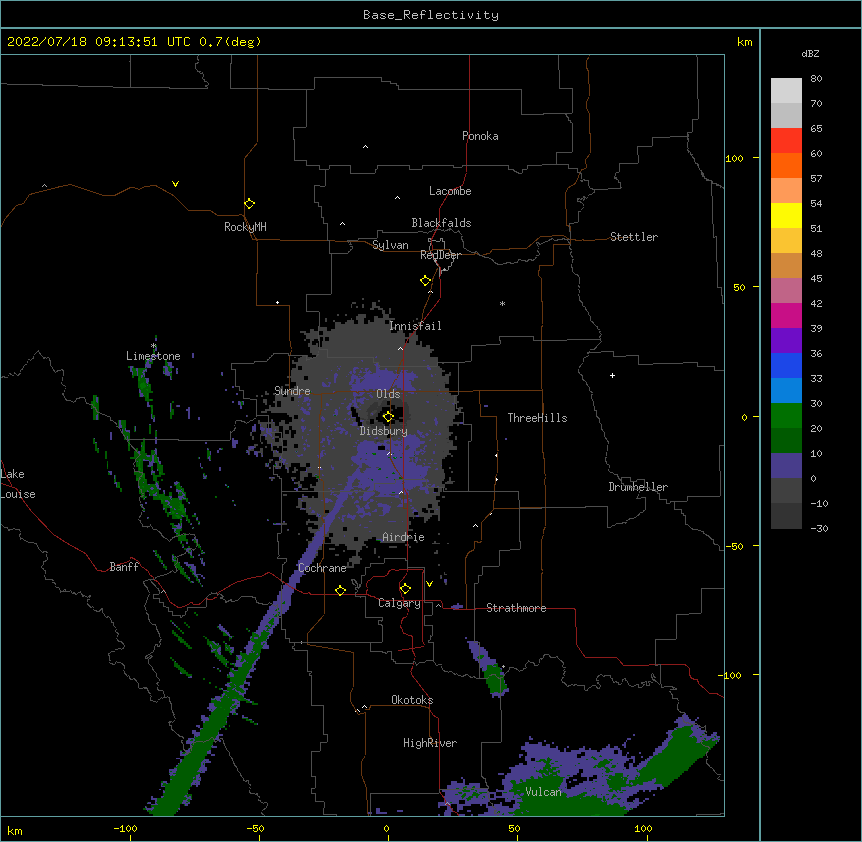This screenshot has height=842, width=862.
Task: Click the -50 tick on the right axis
Action: [734, 546]
